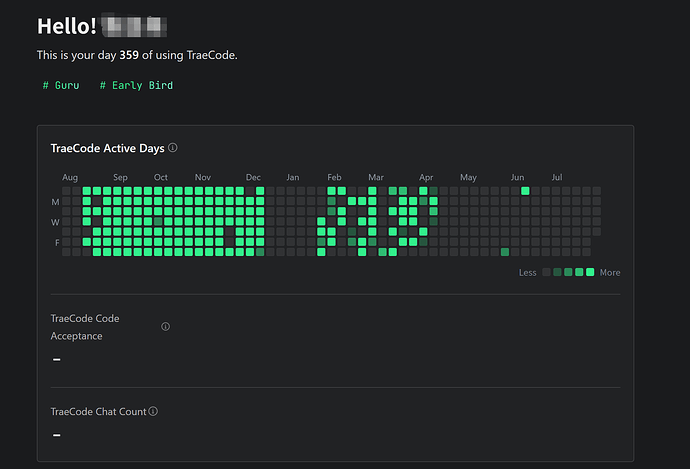690x469 pixels.
Task: Click the gray legend swatch next to Less
Action: pyautogui.click(x=547, y=272)
